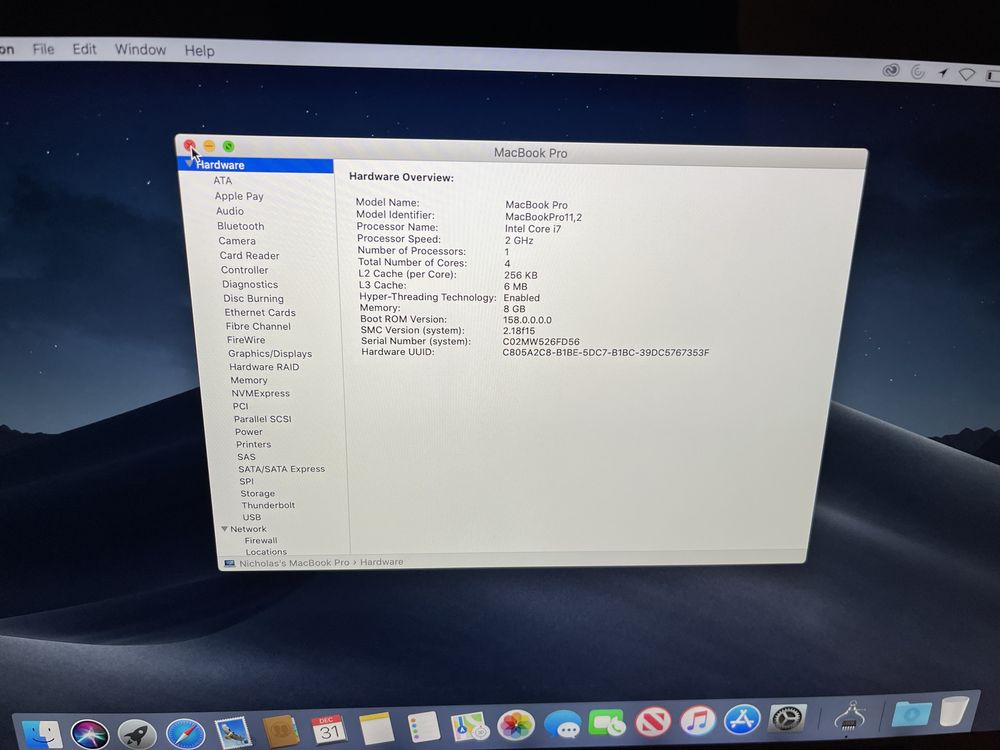Click the Creative Cloud menu bar icon
The width and height of the screenshot is (1000, 750).
pyautogui.click(x=891, y=71)
